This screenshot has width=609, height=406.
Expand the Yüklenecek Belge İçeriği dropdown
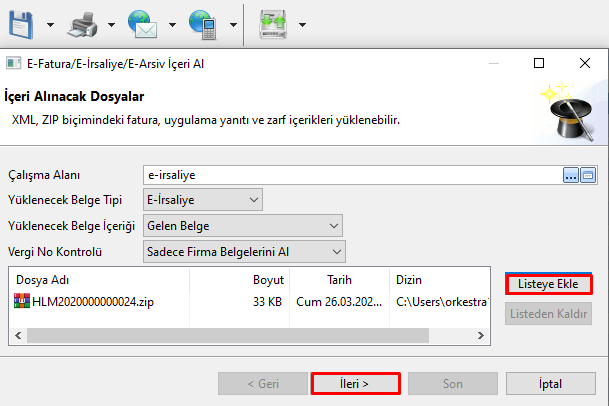(333, 225)
